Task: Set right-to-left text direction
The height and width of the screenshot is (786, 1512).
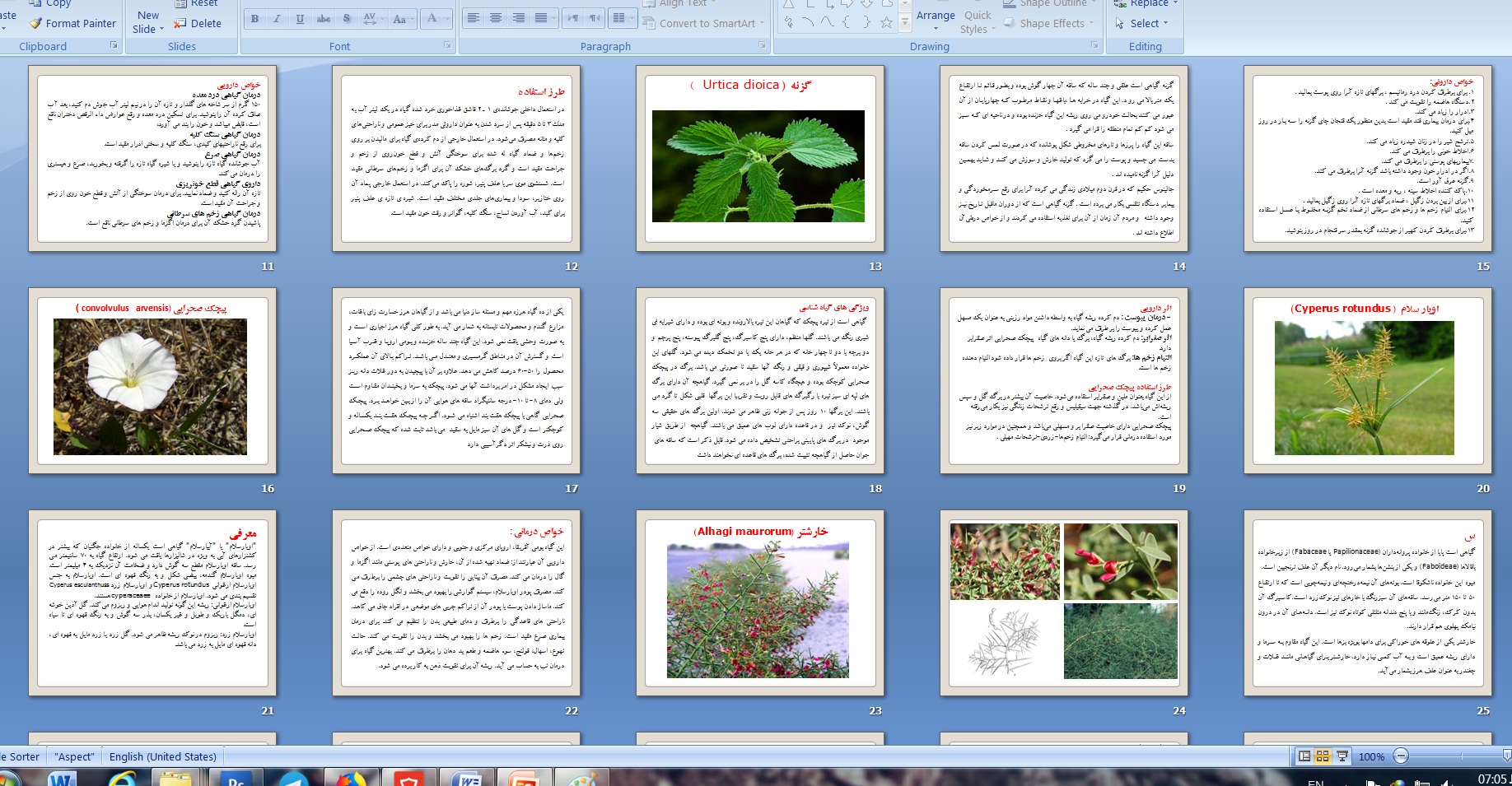Action: [x=595, y=18]
